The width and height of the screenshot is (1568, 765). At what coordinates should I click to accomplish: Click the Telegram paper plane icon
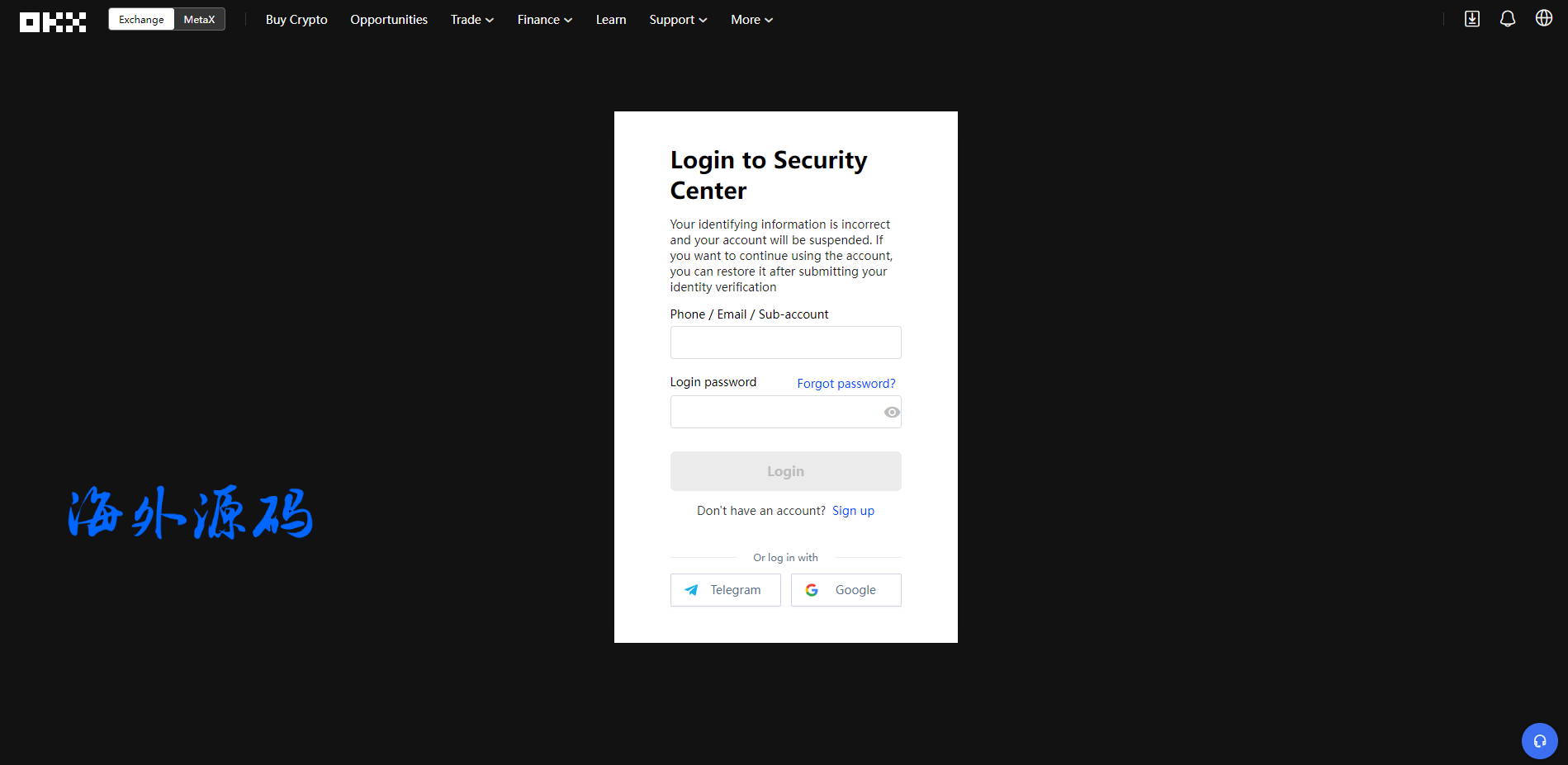coord(692,590)
